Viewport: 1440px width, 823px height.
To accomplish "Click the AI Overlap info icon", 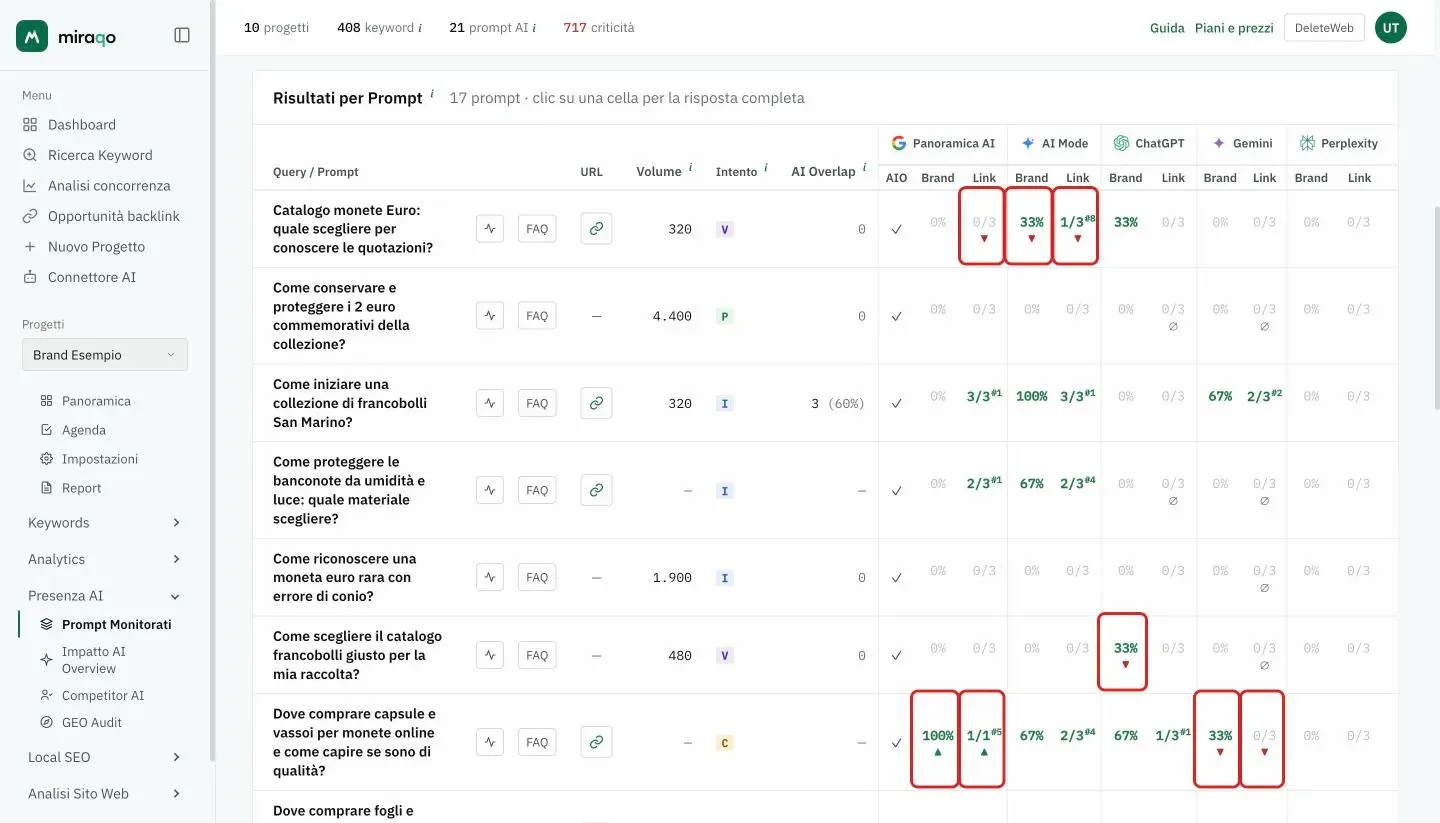I will click(x=864, y=169).
